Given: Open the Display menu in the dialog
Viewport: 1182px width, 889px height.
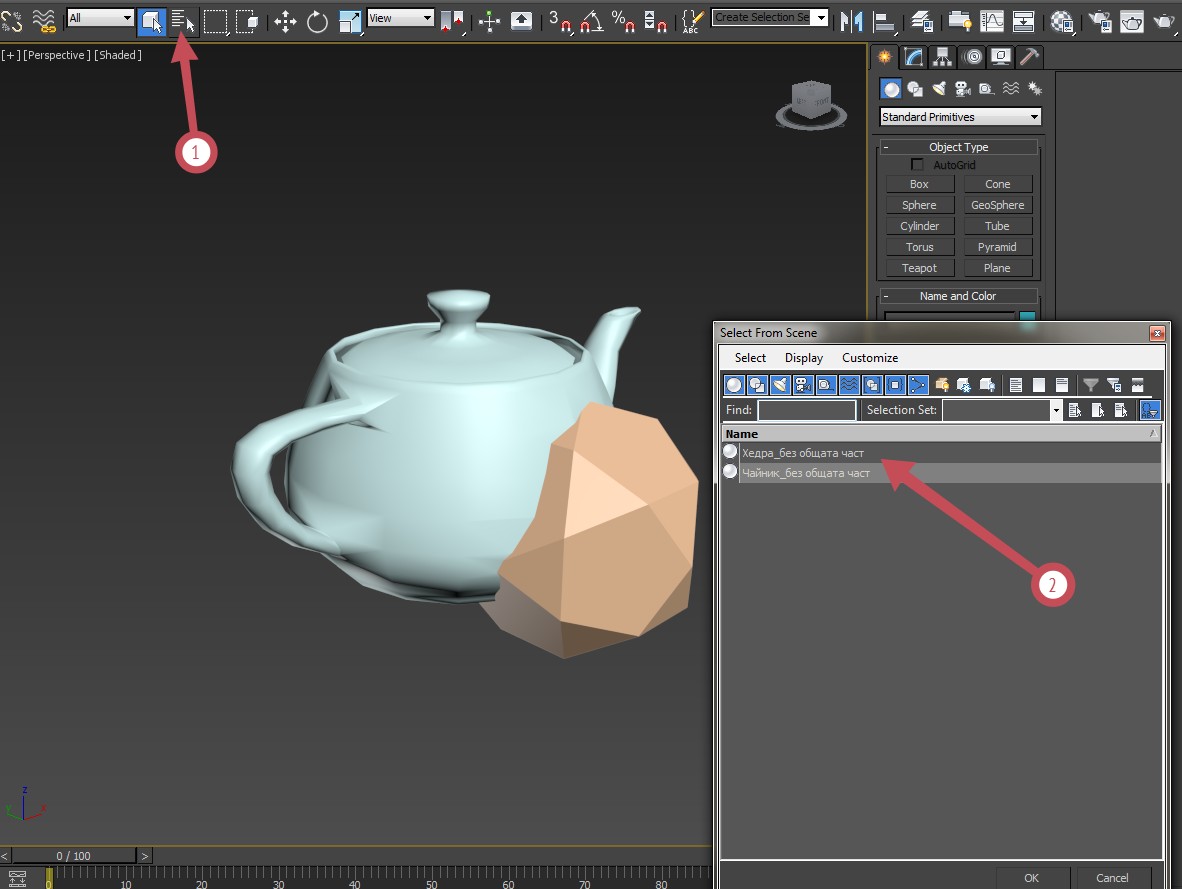Looking at the screenshot, I should tap(804, 358).
